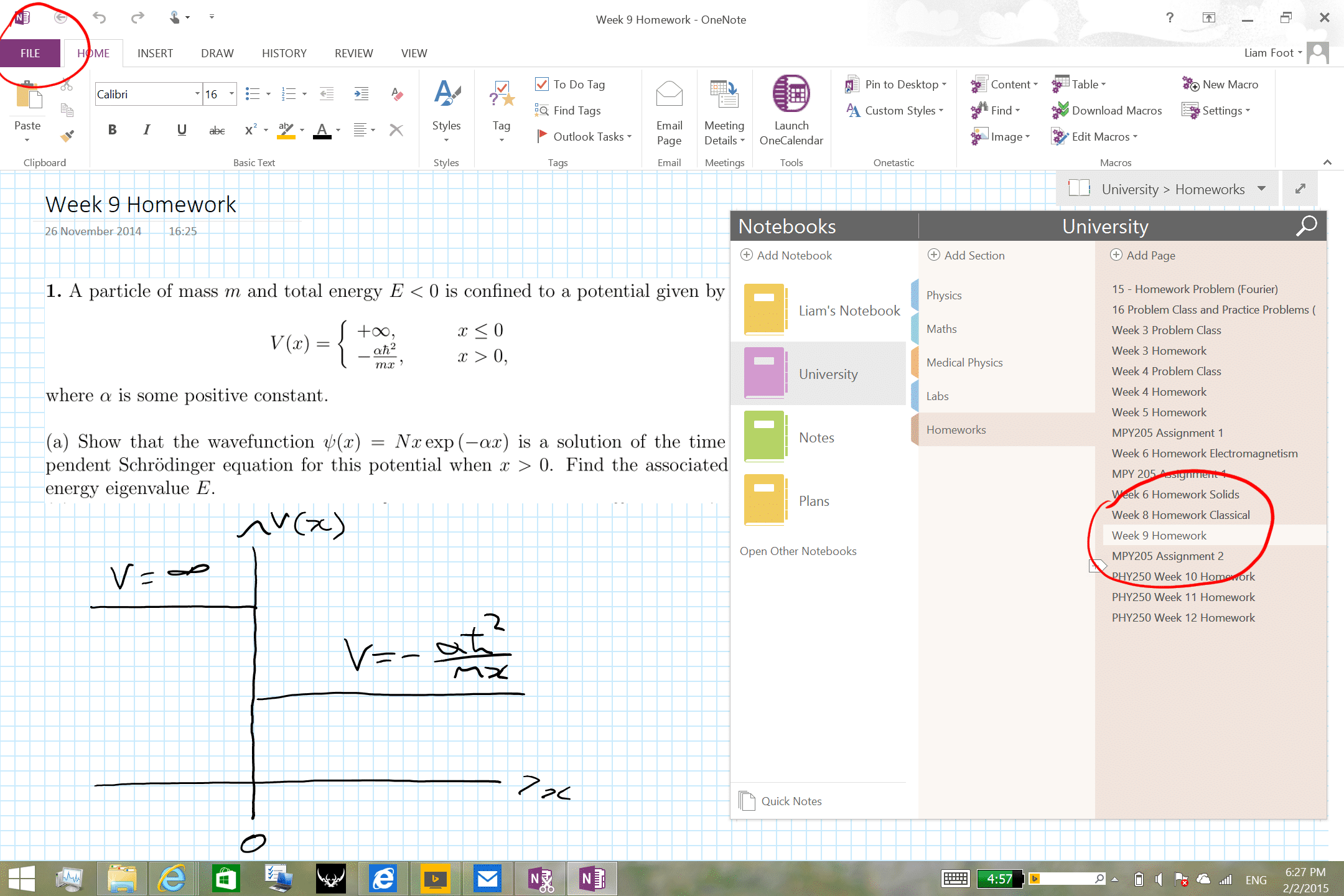
Task: Switch to the HISTORY tab
Action: click(x=284, y=54)
